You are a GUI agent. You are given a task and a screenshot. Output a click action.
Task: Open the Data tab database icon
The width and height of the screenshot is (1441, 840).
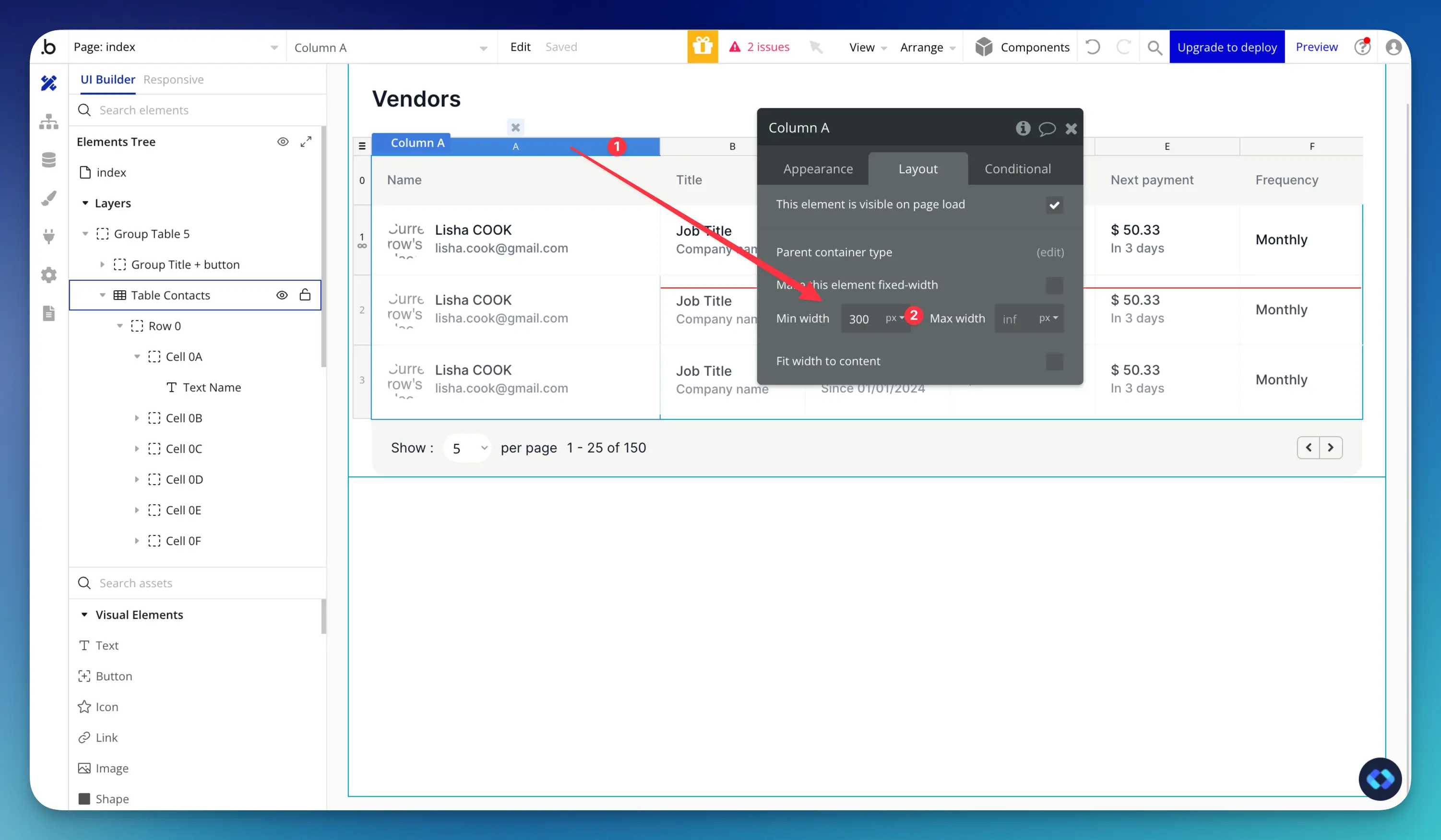pos(49,160)
